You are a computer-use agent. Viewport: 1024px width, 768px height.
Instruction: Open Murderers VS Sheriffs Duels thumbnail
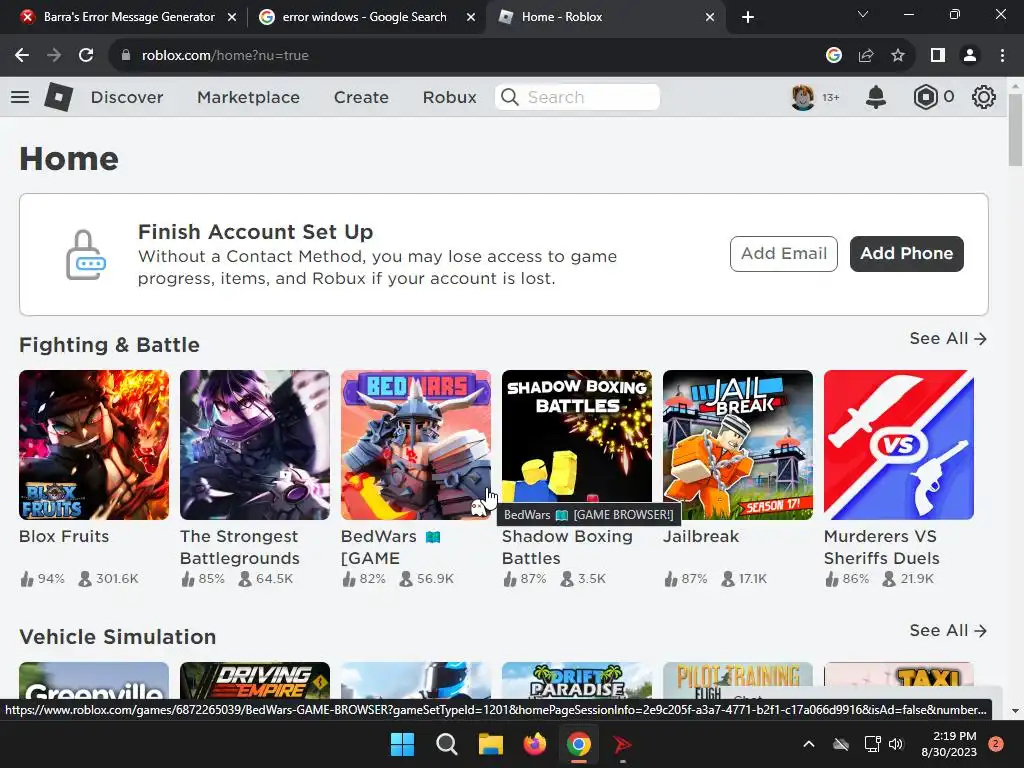[x=899, y=445]
